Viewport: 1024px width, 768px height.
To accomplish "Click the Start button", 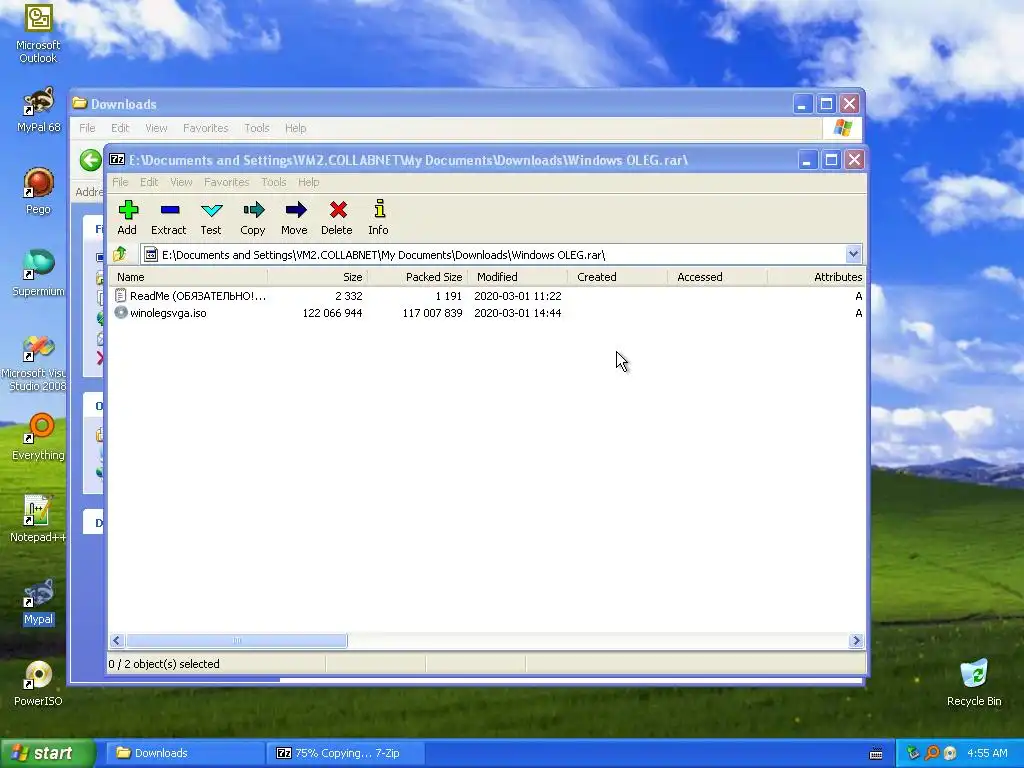I will (x=47, y=753).
